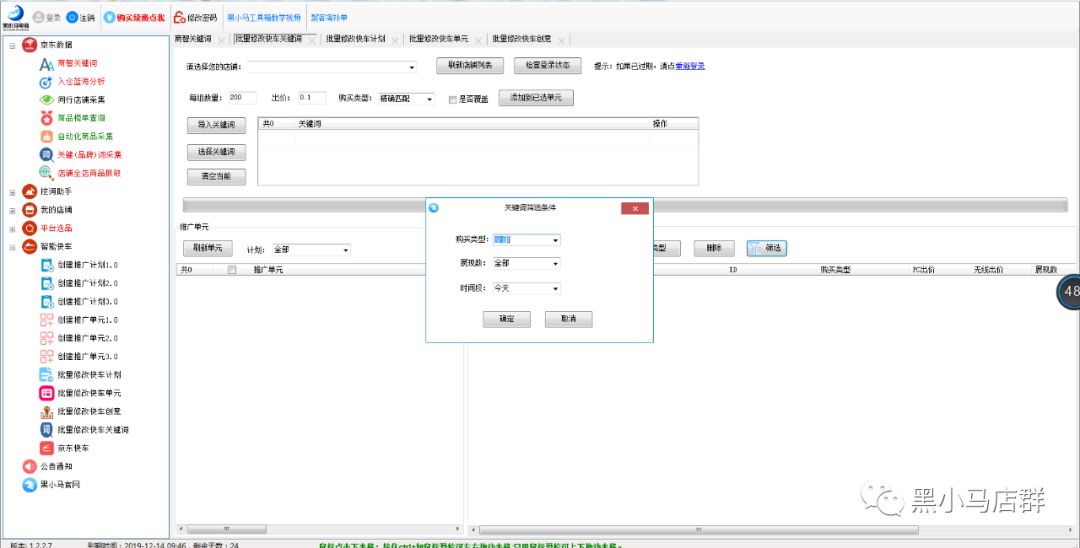This screenshot has width=1080, height=548.
Task: Open the shop selection dropdown
Action: (332, 67)
